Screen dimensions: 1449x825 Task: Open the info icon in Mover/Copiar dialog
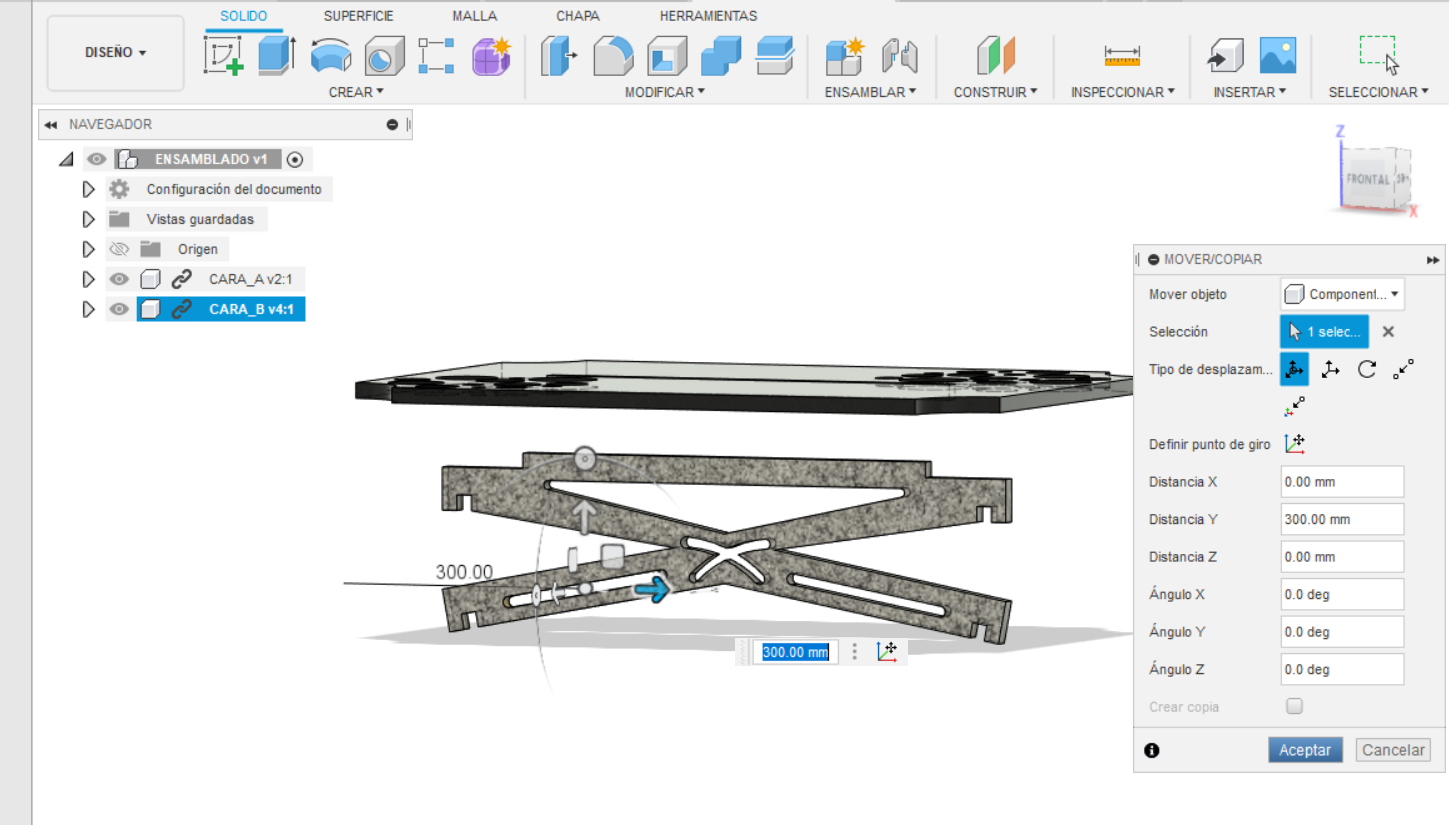[x=1151, y=750]
